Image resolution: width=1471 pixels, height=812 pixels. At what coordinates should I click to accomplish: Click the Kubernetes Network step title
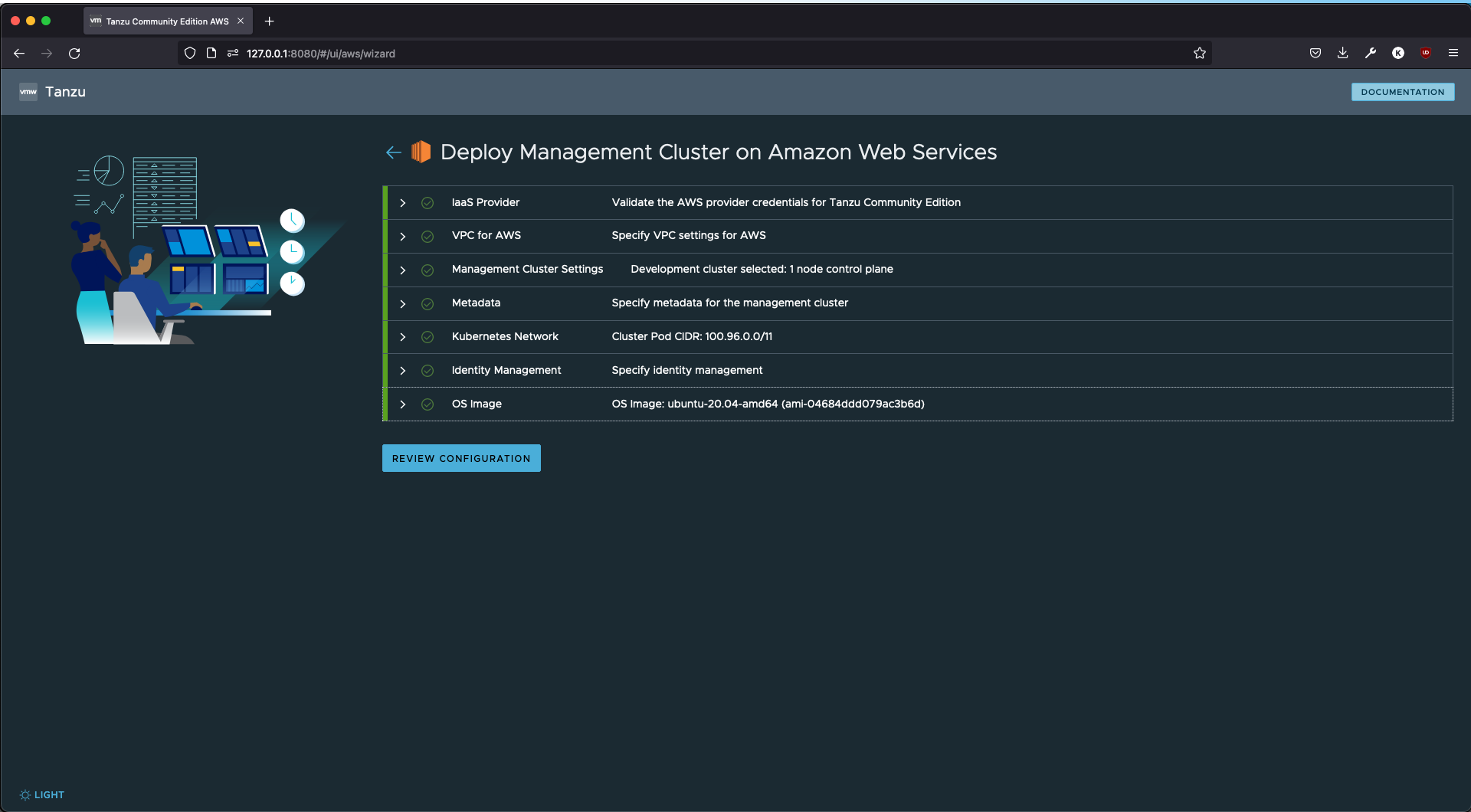coord(505,336)
